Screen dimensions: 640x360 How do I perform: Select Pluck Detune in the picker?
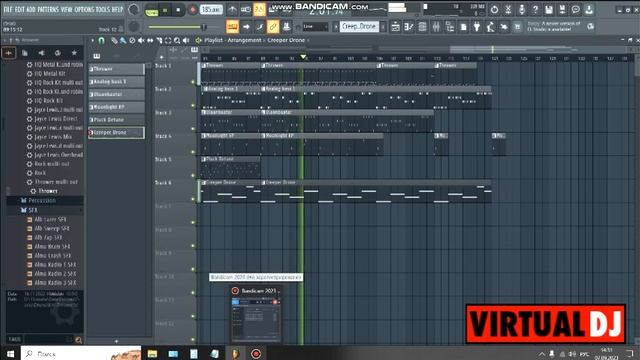click(x=116, y=120)
